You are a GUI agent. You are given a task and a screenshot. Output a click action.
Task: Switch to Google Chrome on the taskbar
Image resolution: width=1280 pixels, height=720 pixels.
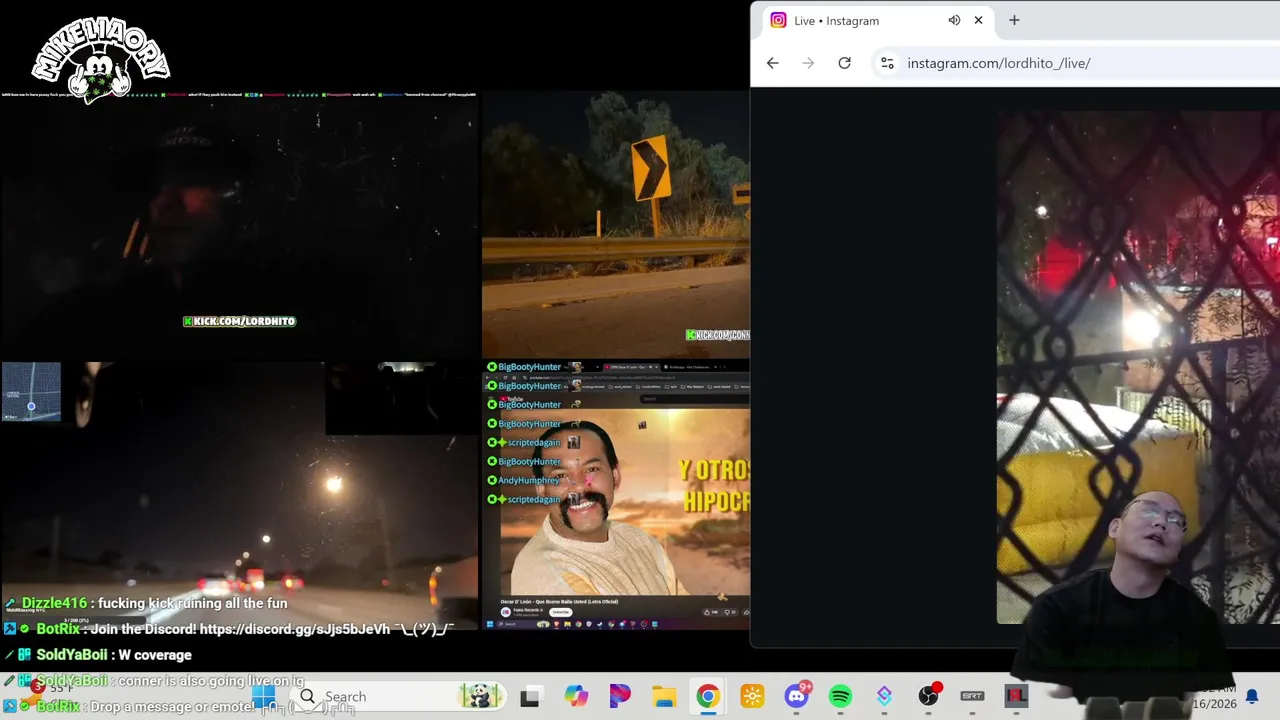click(x=707, y=696)
